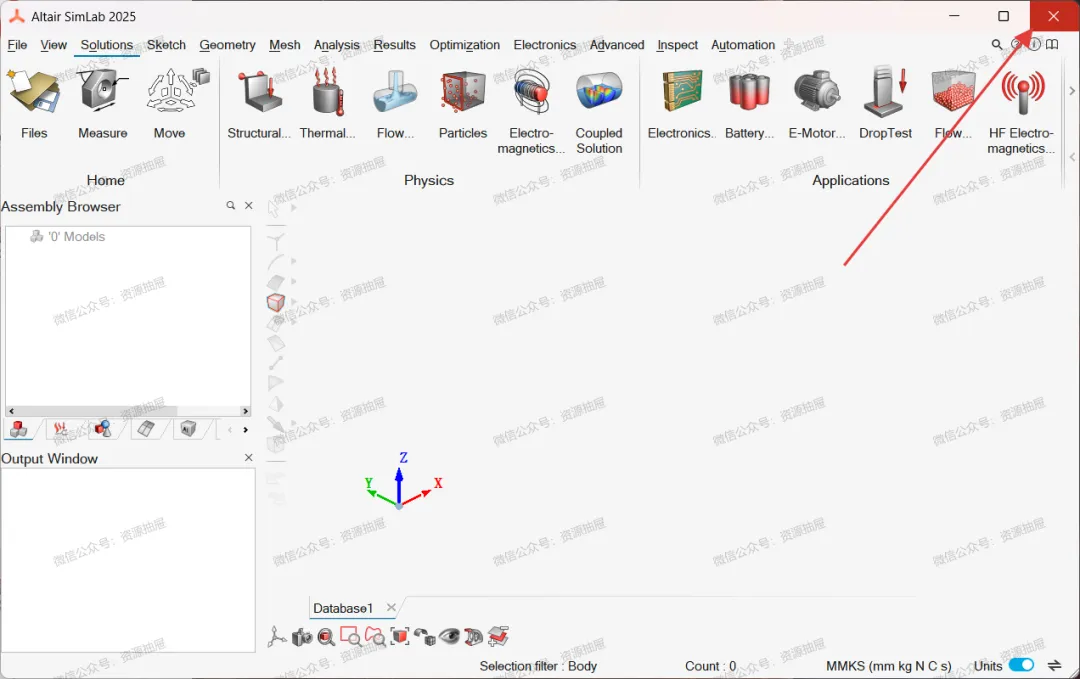Launch the E-Motor application

pos(817,103)
